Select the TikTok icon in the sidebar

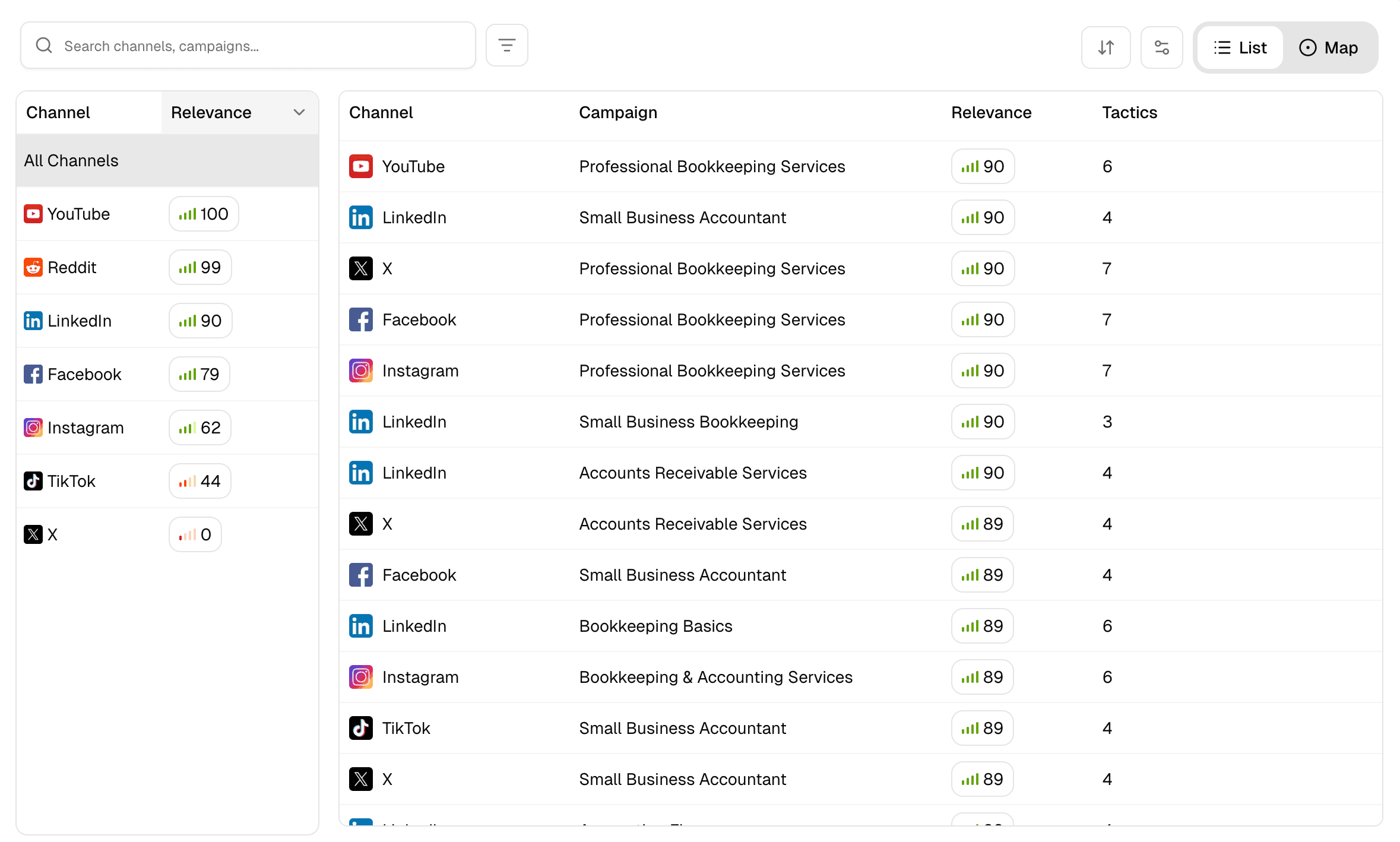click(33, 481)
